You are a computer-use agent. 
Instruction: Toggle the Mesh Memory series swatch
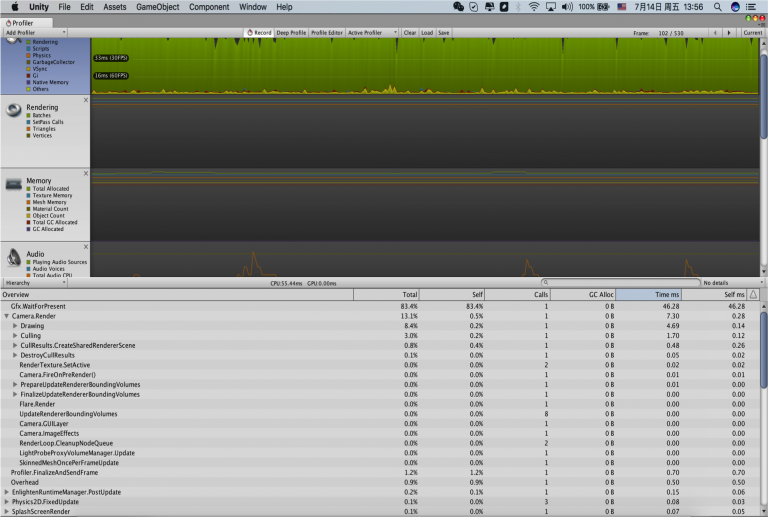click(28, 202)
